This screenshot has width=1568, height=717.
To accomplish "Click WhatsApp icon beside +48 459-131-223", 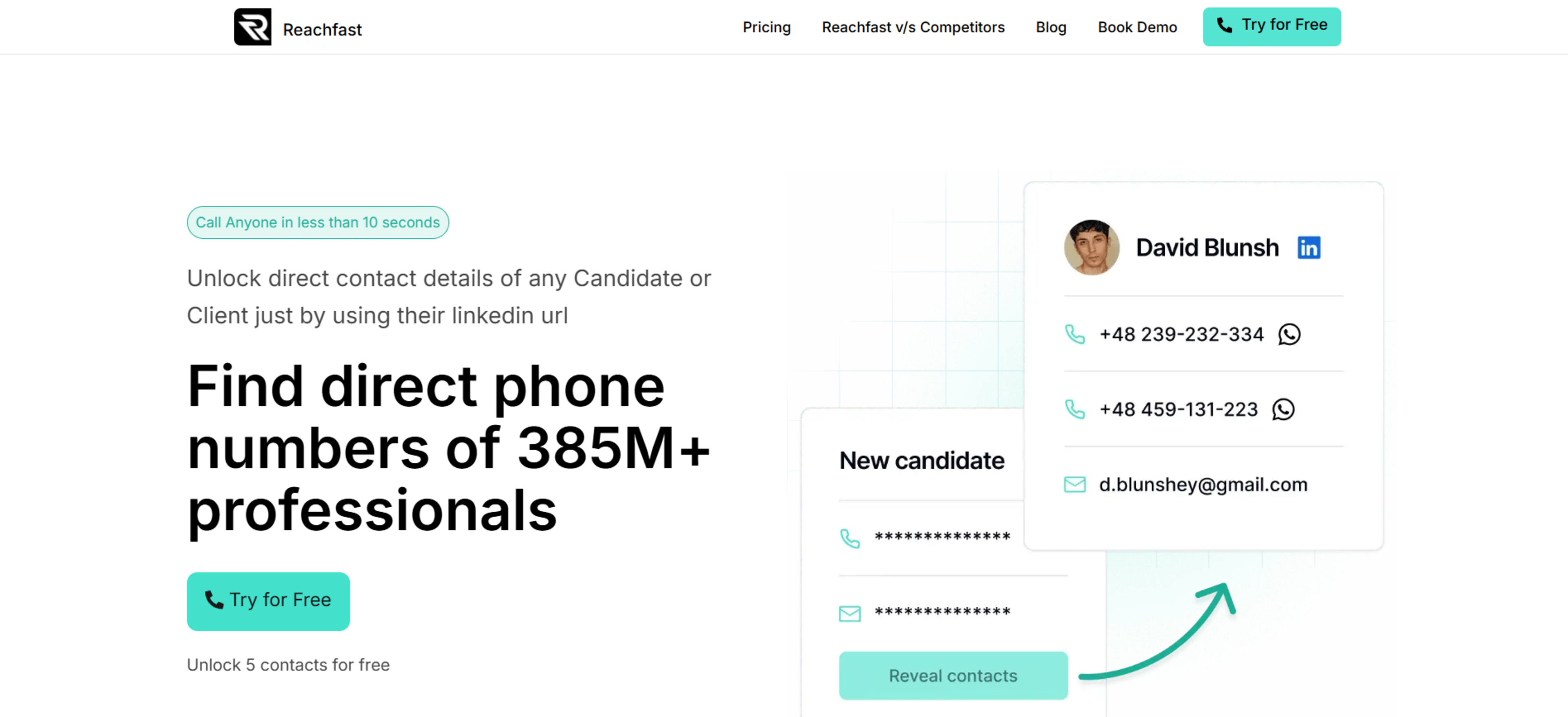I will tap(1283, 409).
